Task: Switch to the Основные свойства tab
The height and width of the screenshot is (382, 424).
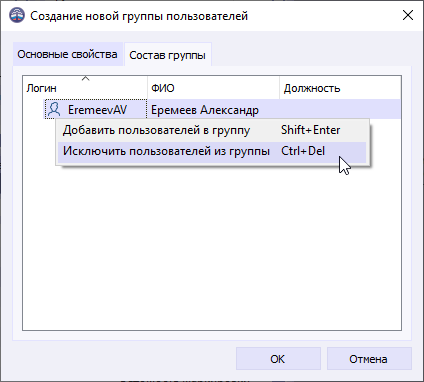Action: [68, 54]
